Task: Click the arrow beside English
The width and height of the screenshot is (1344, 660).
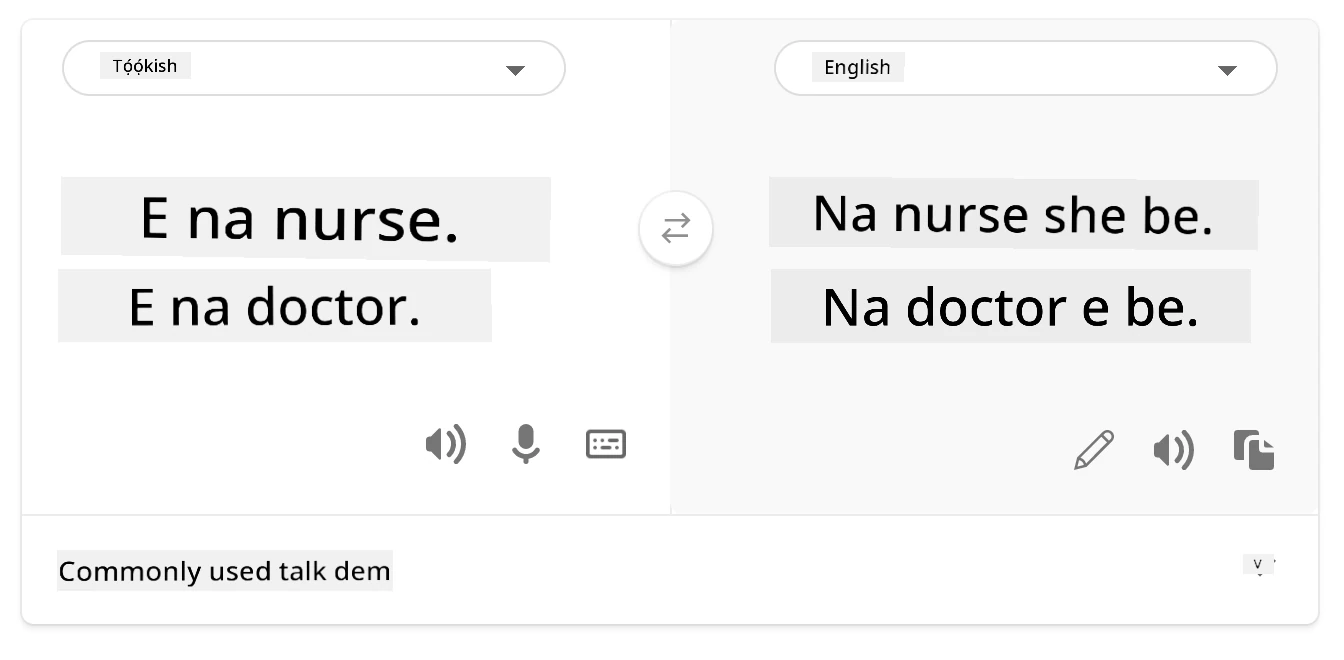Action: 1227,70
